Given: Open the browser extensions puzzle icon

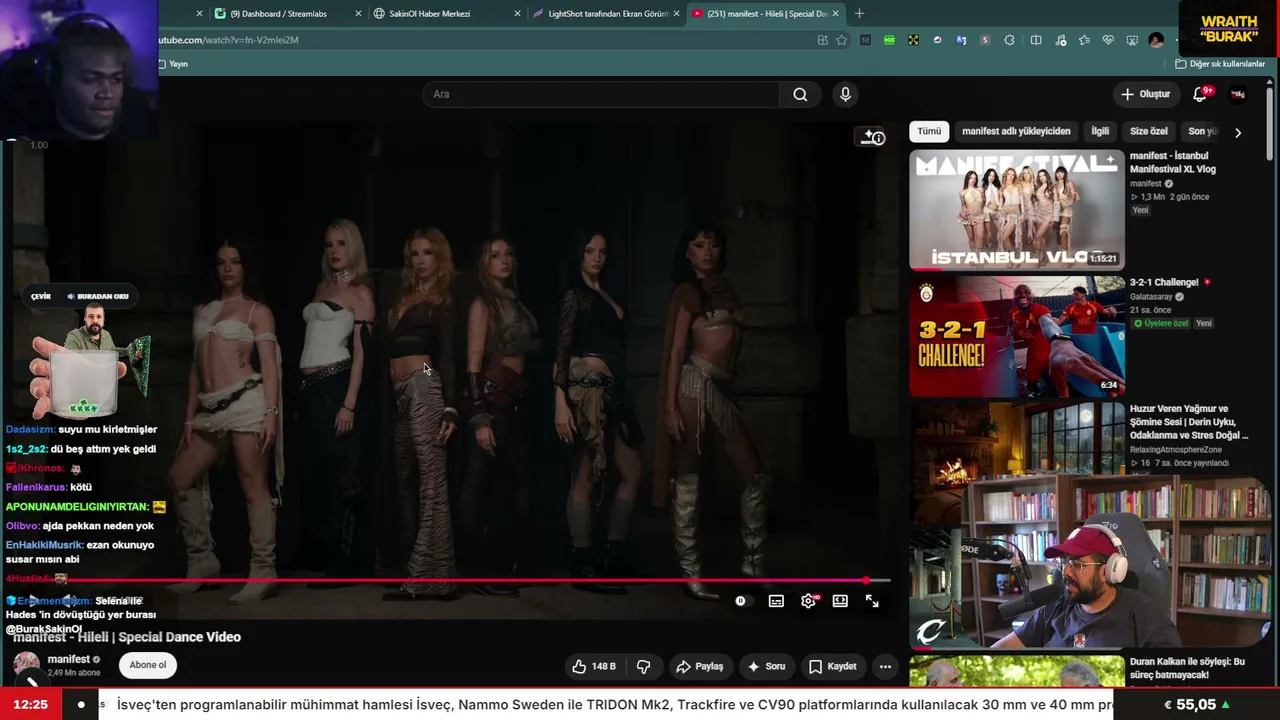Looking at the screenshot, I should point(1009,40).
